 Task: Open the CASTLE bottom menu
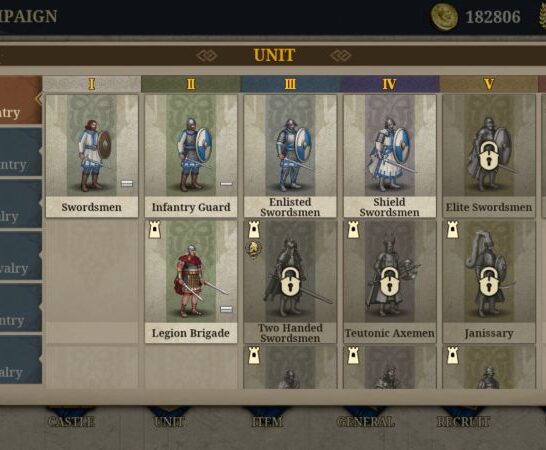(x=71, y=421)
